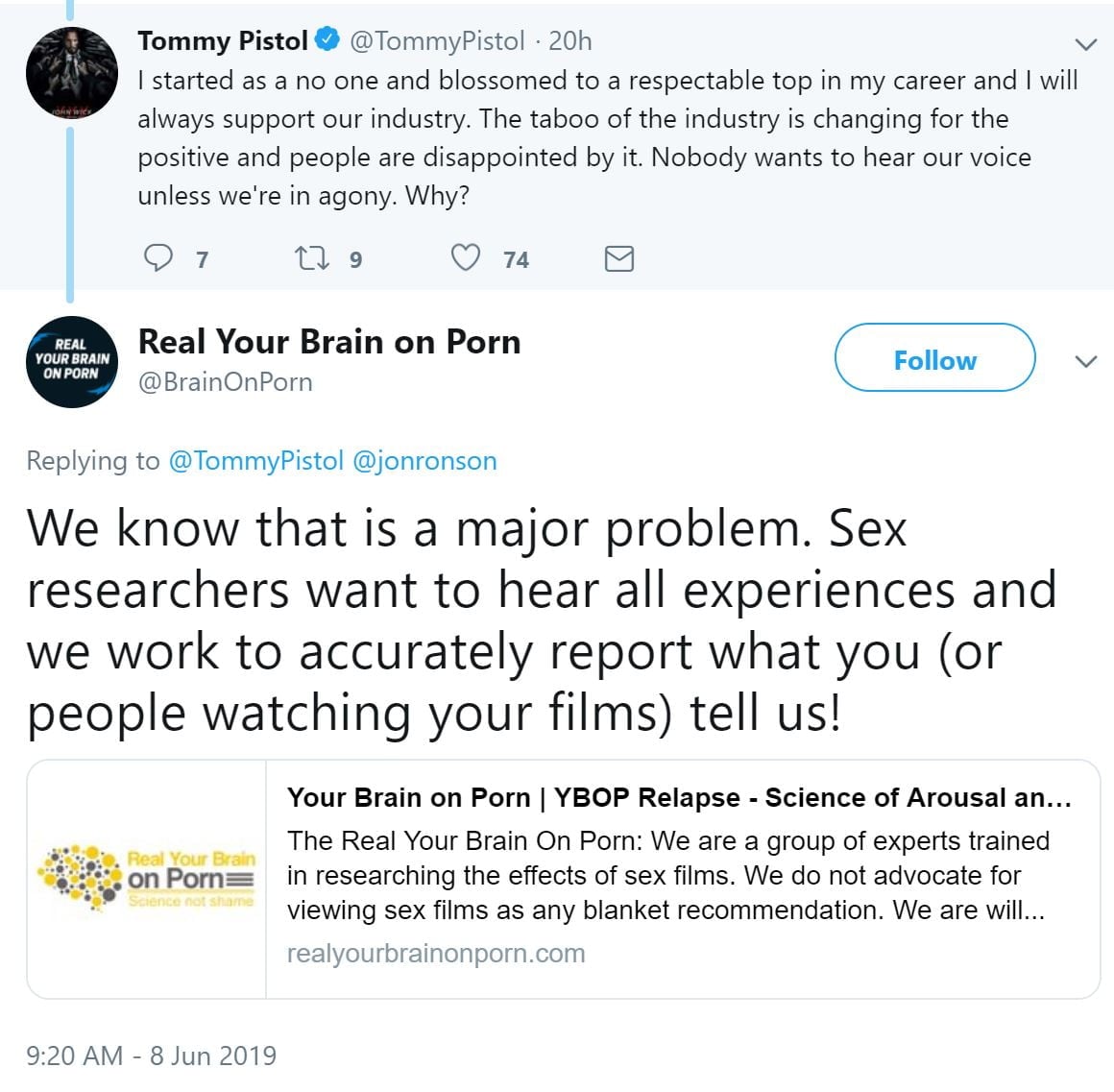1114x1092 pixels.
Task: Click the @TommyPistol handle in tweet header
Action: [437, 40]
